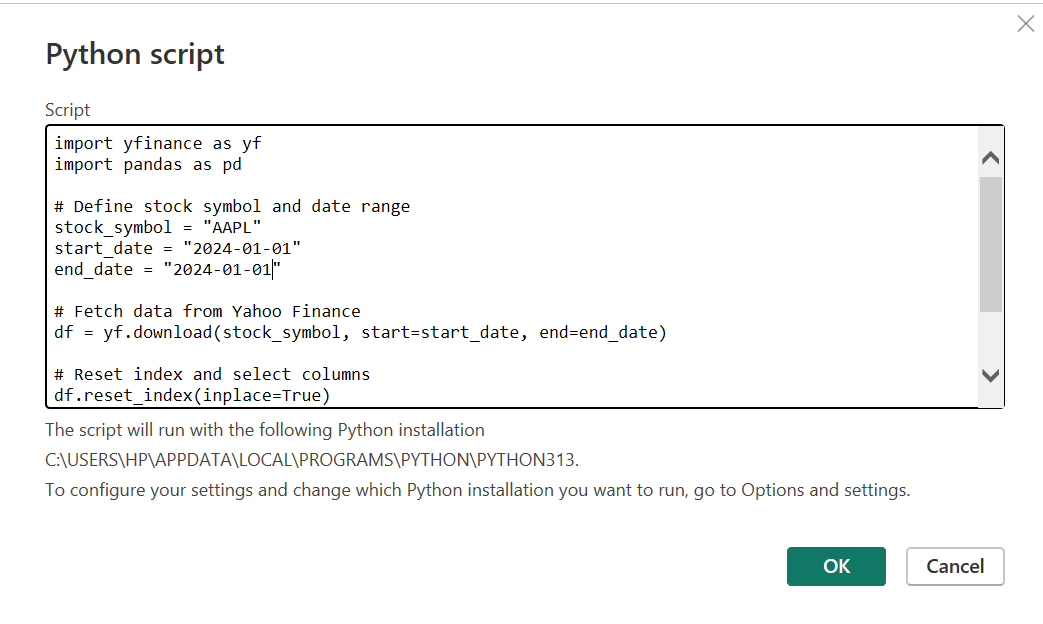Click the script box scroll up arrow

(990, 158)
